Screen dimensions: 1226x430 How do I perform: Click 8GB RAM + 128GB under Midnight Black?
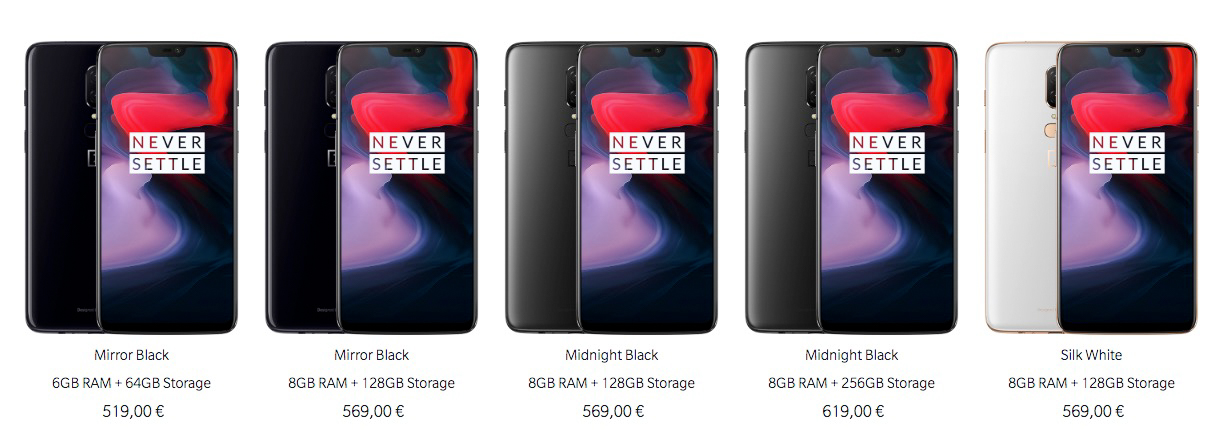click(612, 383)
